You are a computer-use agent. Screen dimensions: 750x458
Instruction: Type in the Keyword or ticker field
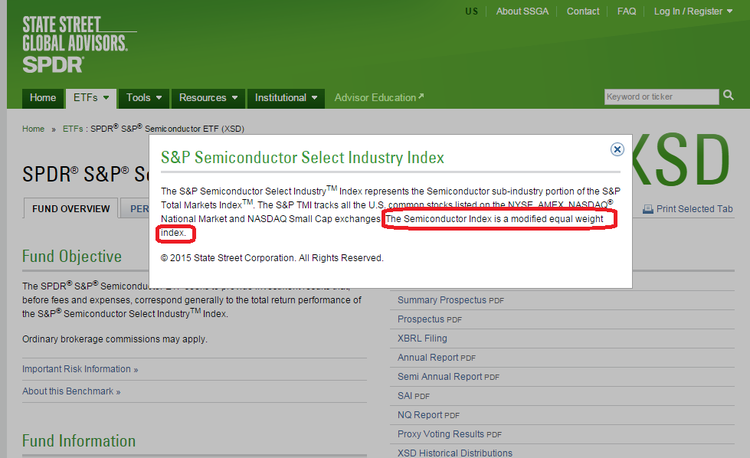coord(661,97)
